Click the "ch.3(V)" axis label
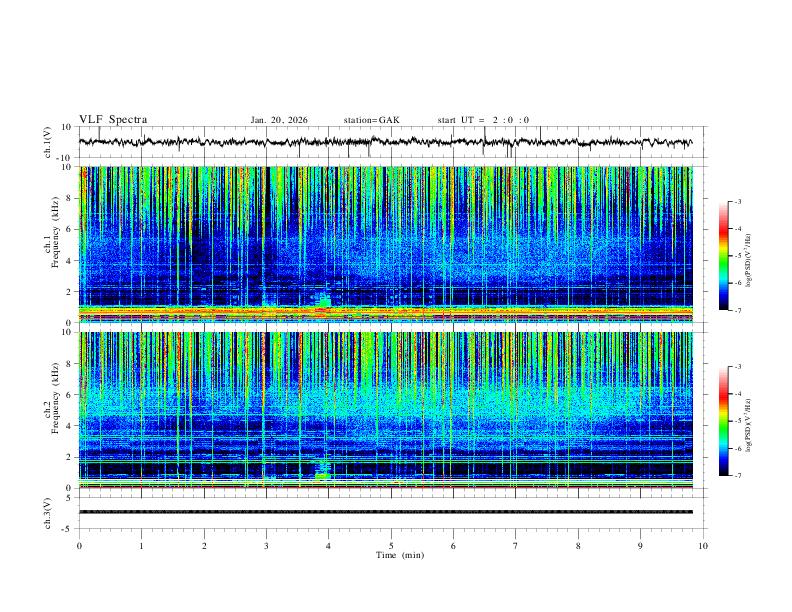This screenshot has width=792, height=612. [x=48, y=513]
